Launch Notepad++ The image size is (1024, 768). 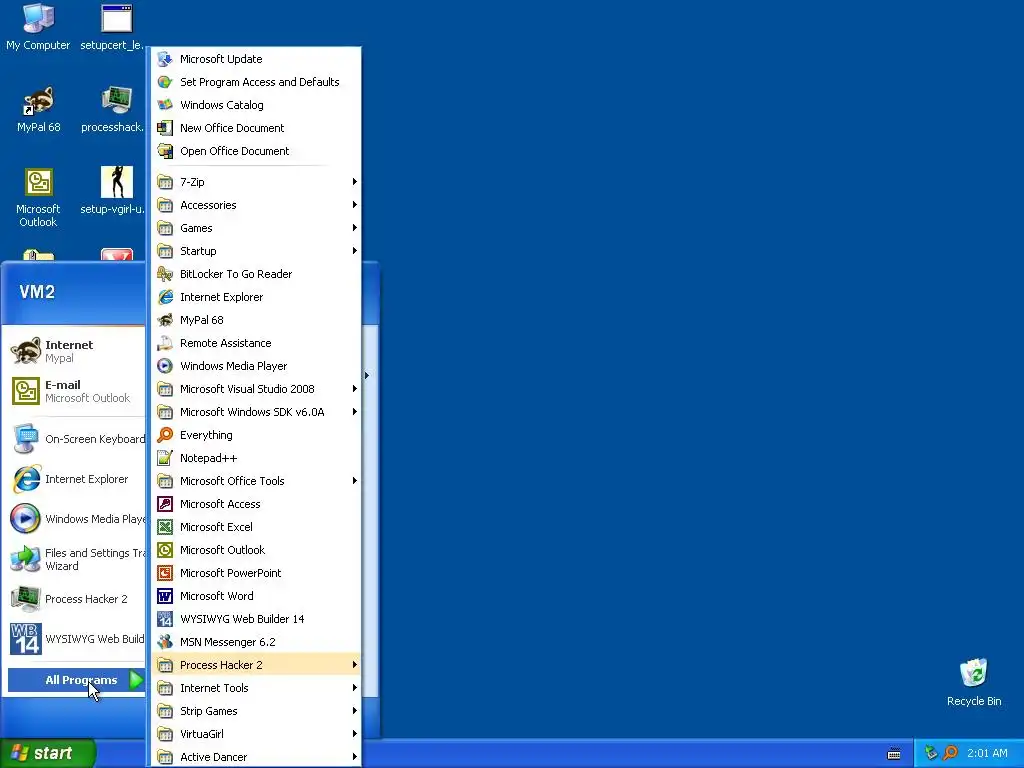pyautogui.click(x=255, y=458)
